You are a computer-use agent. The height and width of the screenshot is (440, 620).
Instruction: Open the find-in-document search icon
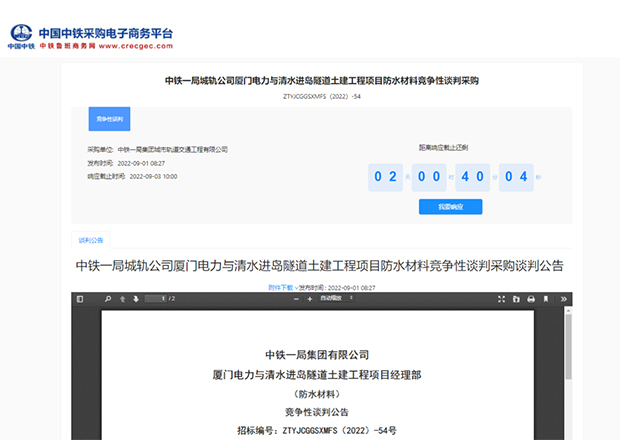[x=108, y=299]
